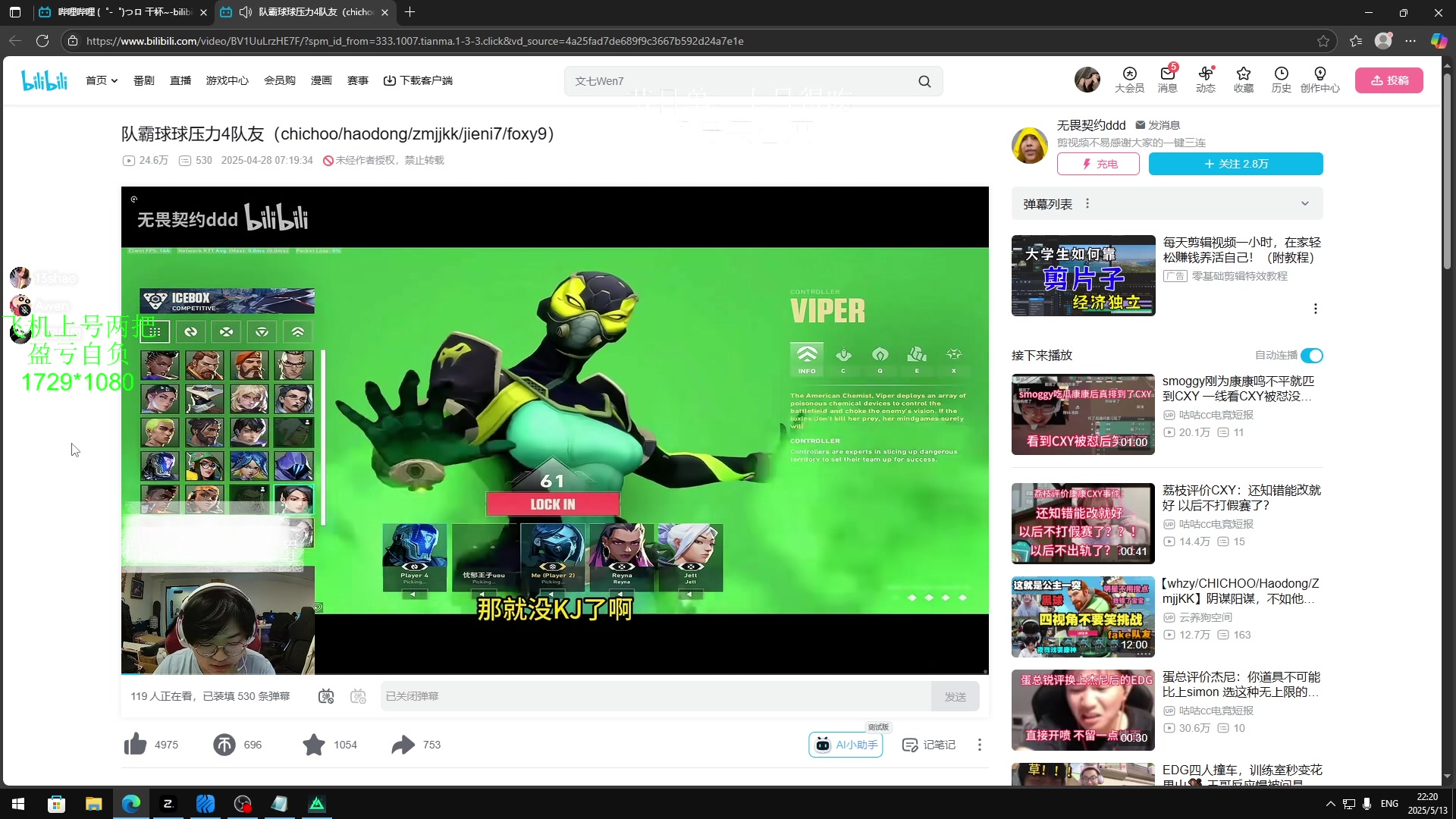Share the video with arrow icon
The width and height of the screenshot is (1456, 819).
403,745
